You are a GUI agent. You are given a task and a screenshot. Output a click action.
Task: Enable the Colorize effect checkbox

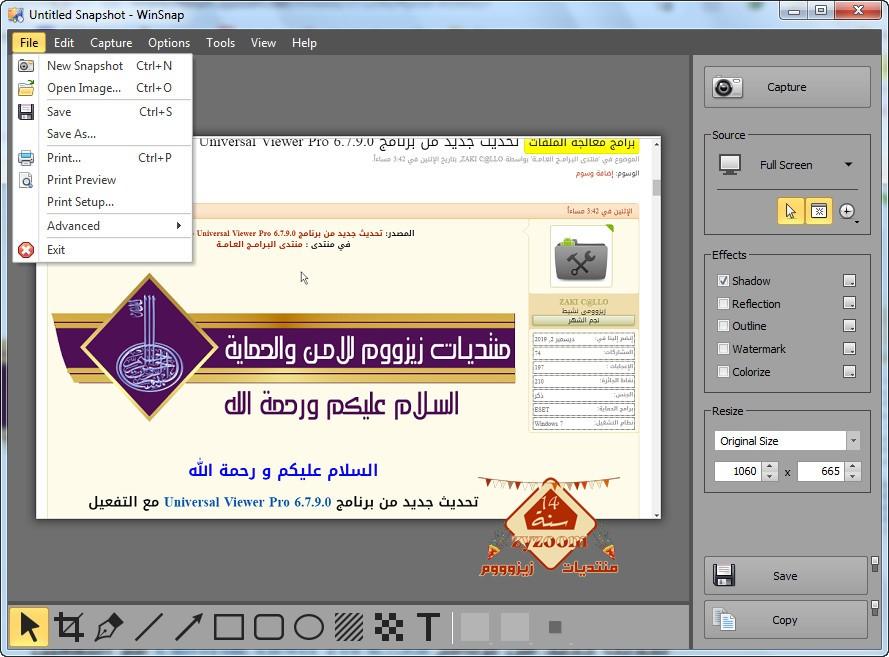point(723,371)
